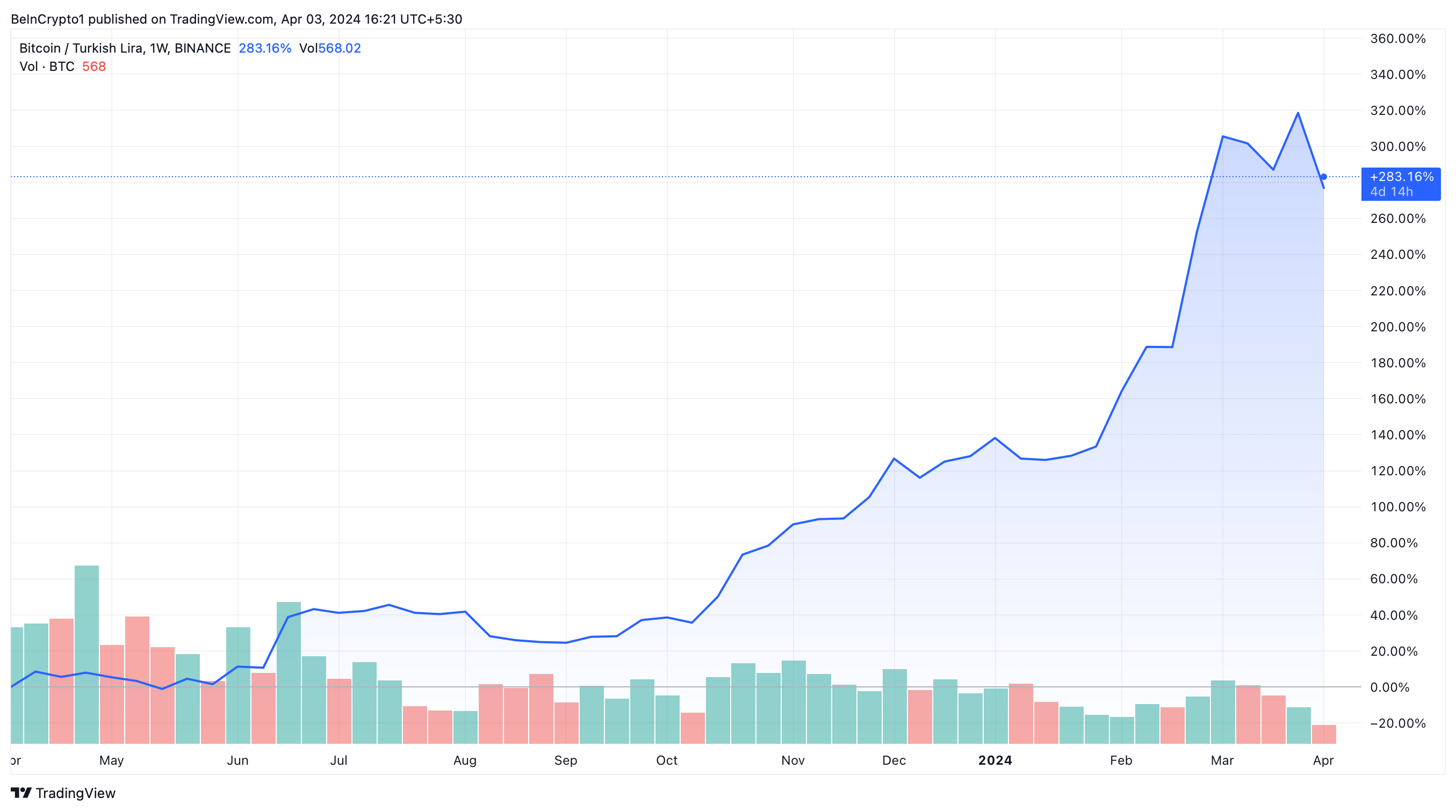
Task: Open the TradingView wordmark link
Action: point(76,793)
